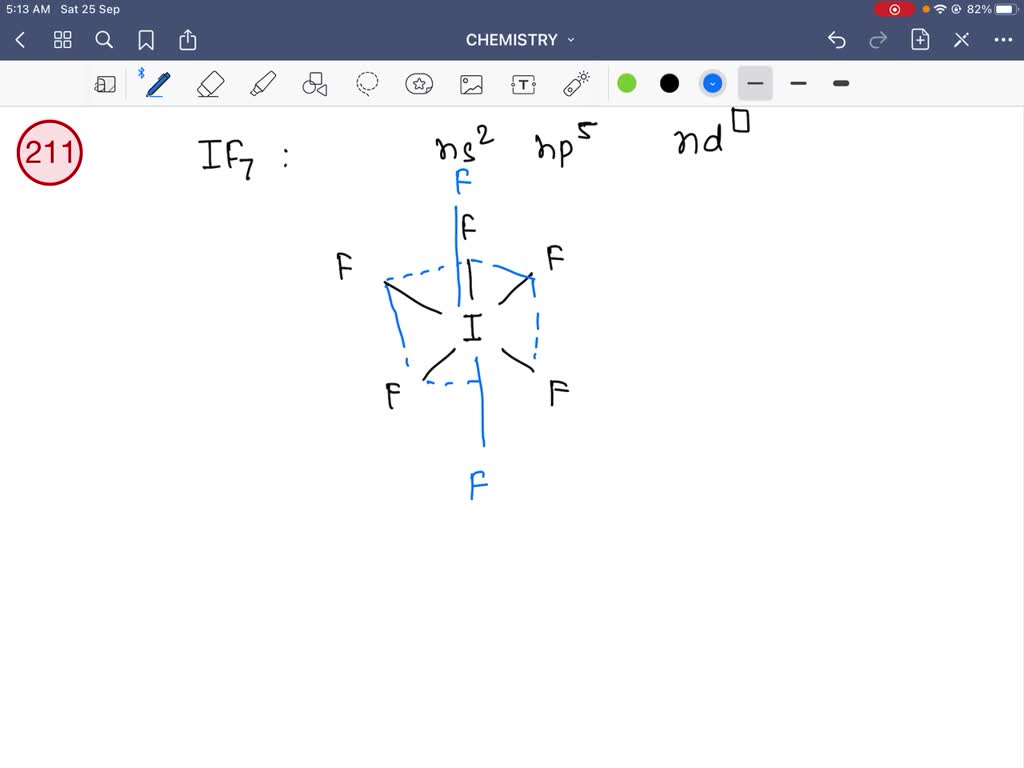The width and height of the screenshot is (1024, 768).
Task: Select the Highlighter tool
Action: [x=262, y=84]
